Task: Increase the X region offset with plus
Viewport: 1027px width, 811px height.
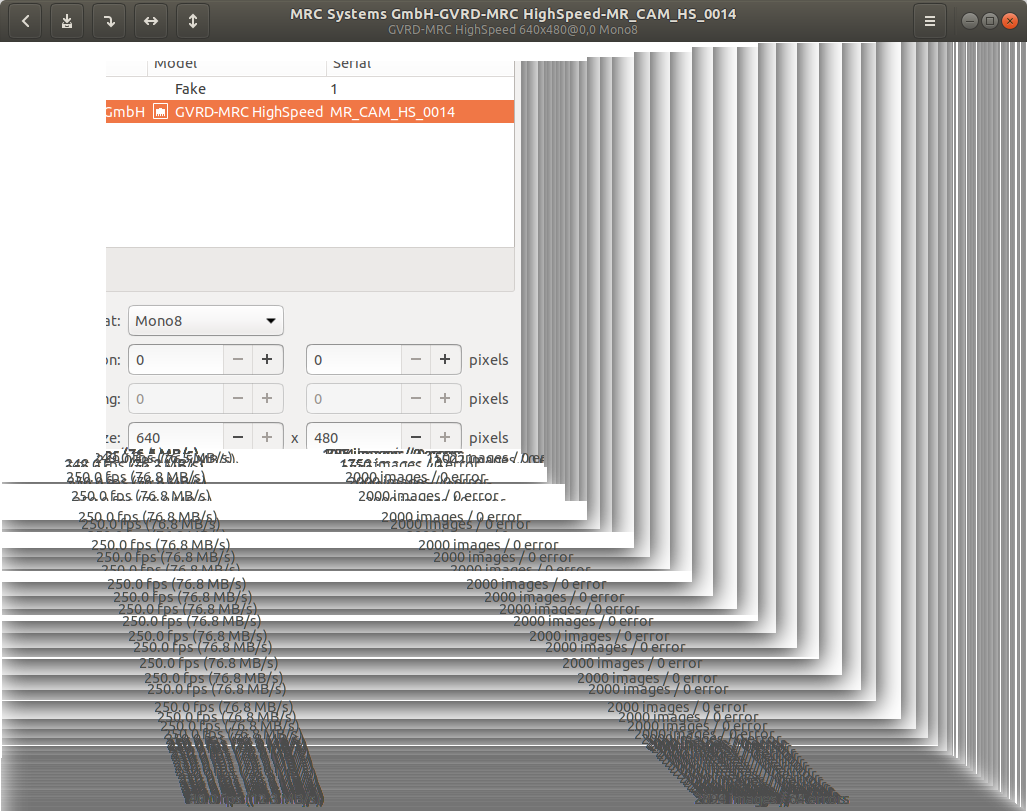Action: (x=268, y=359)
